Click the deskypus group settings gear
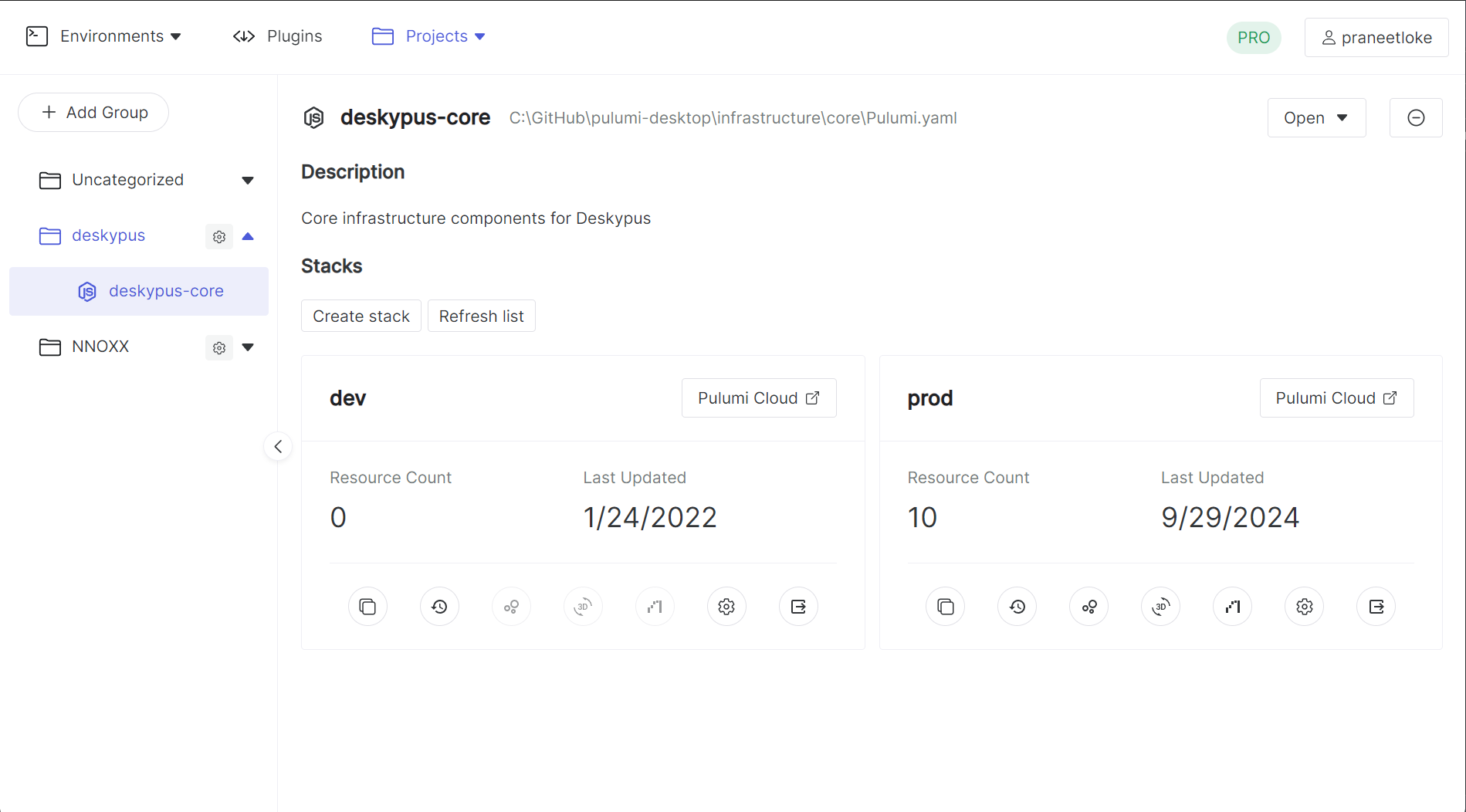The image size is (1466, 812). tap(219, 237)
